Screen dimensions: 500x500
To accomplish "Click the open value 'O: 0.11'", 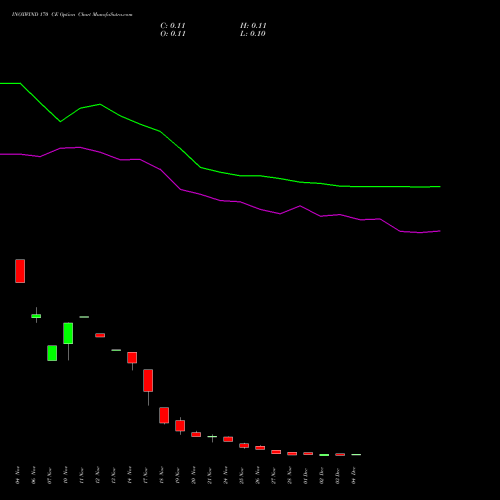I will [x=173, y=34].
